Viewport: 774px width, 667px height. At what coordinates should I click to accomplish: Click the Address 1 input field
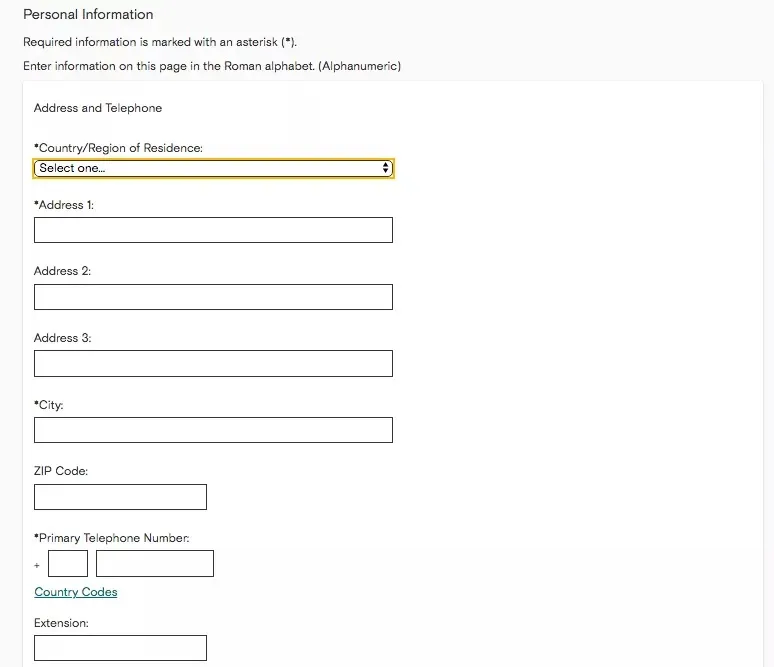pos(213,230)
